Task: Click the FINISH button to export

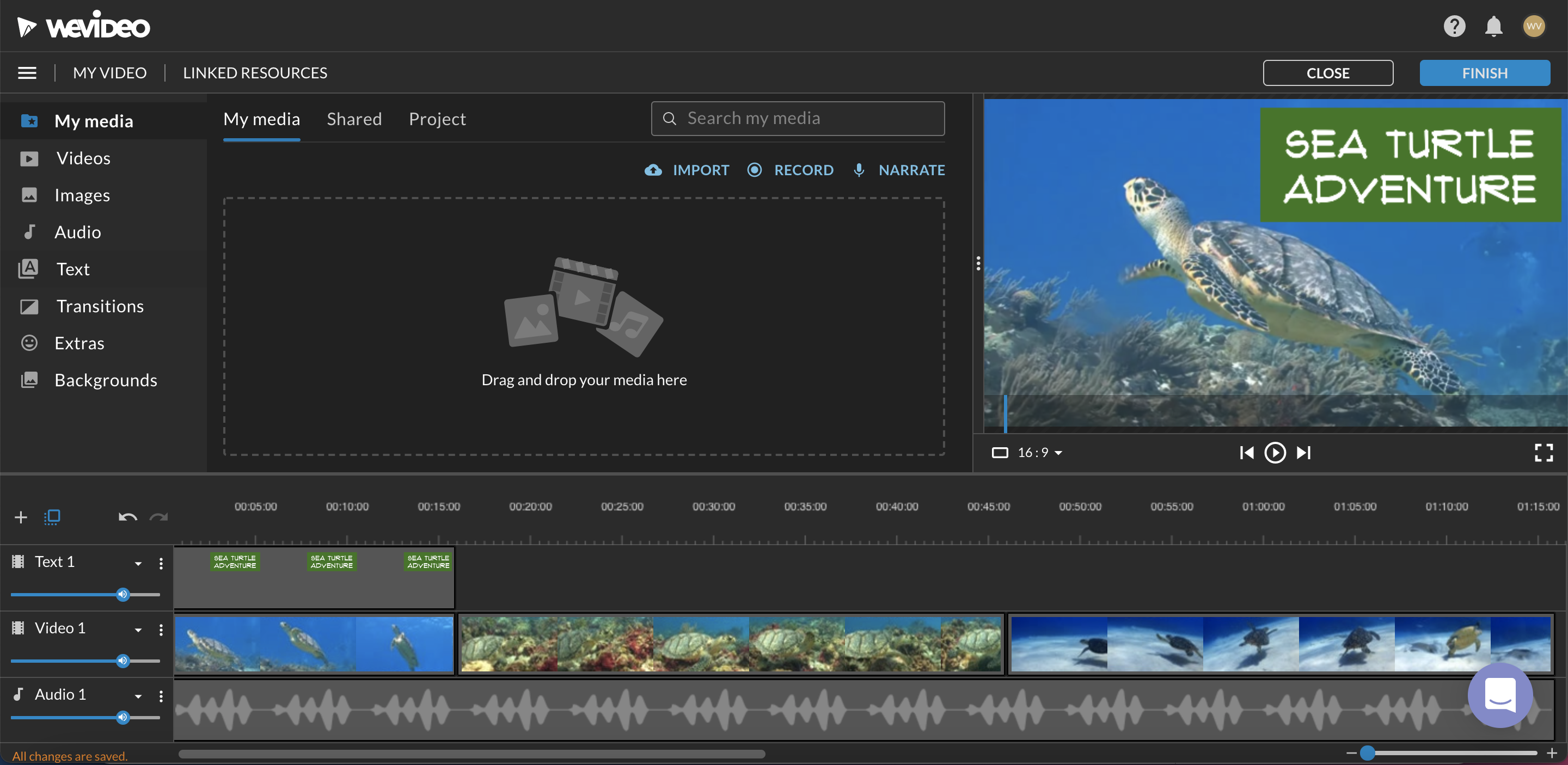Action: (1485, 72)
